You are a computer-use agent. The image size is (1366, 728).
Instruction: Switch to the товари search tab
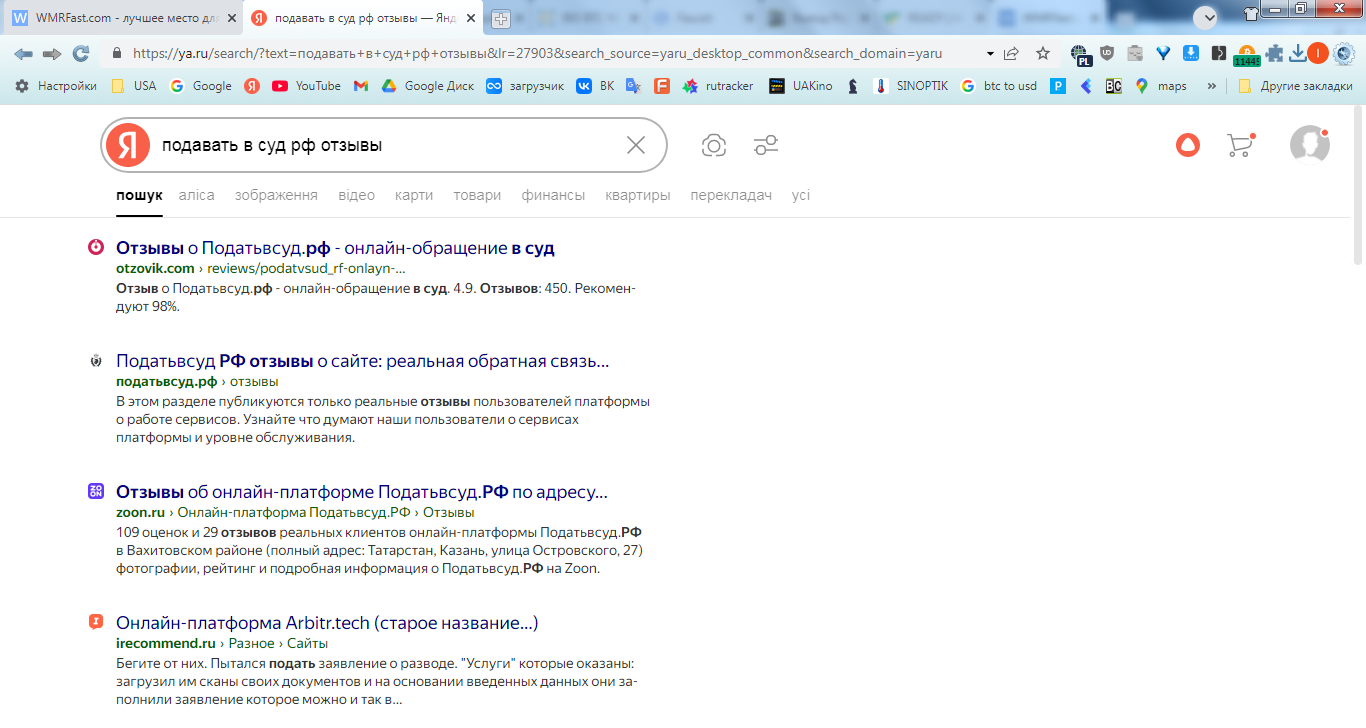click(477, 195)
